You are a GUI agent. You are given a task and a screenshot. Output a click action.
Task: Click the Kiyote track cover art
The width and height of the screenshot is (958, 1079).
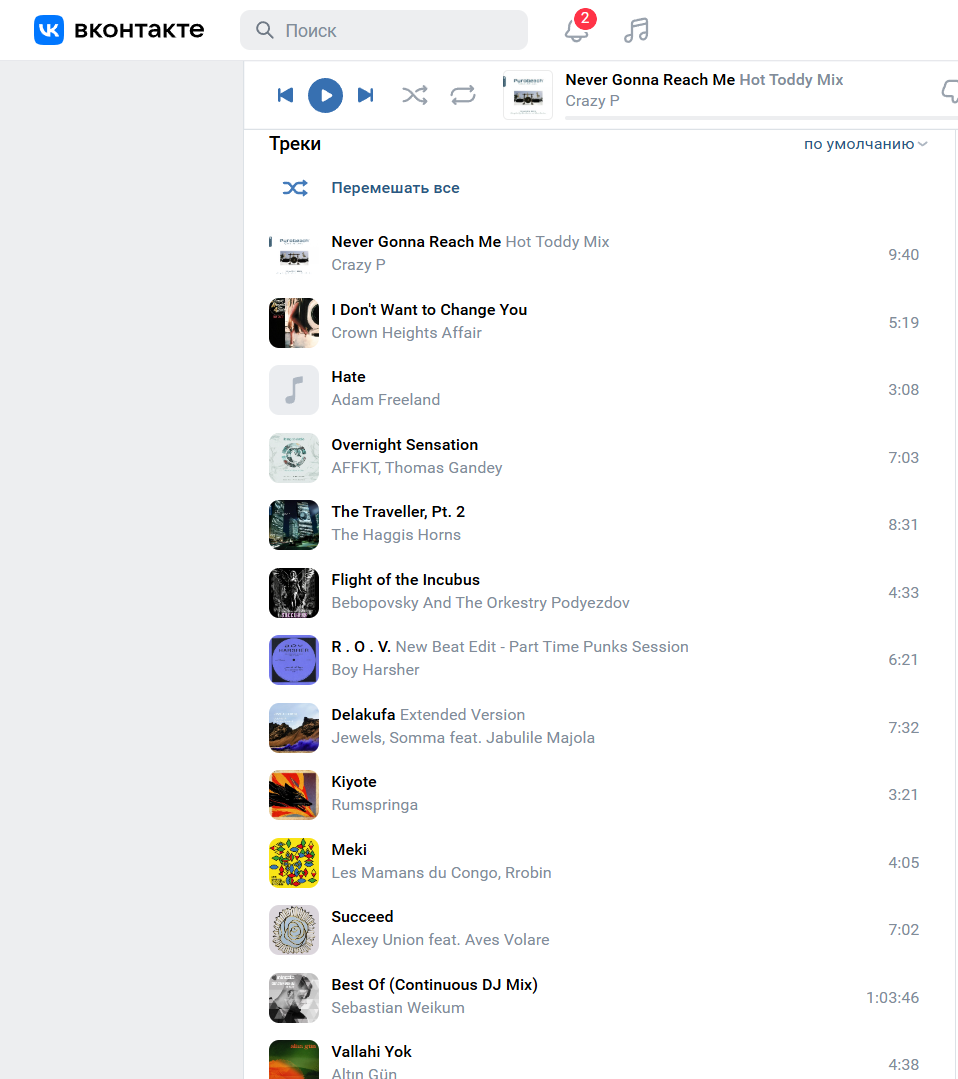point(294,795)
